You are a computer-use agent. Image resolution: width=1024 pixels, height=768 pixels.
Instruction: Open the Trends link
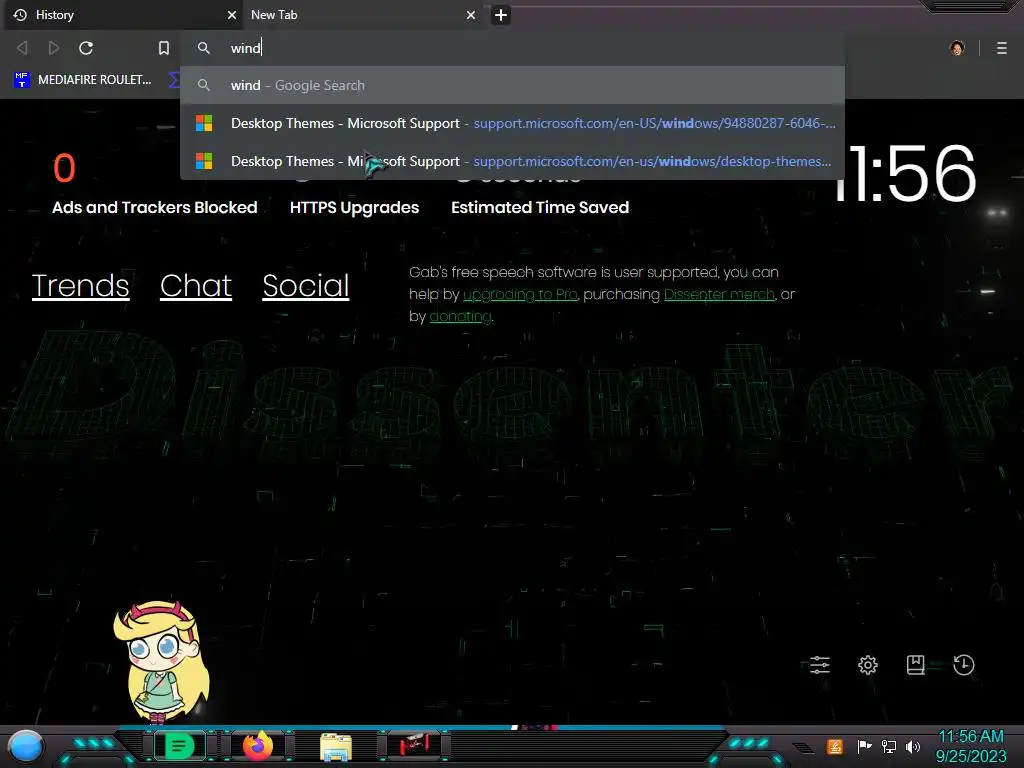[x=80, y=285]
